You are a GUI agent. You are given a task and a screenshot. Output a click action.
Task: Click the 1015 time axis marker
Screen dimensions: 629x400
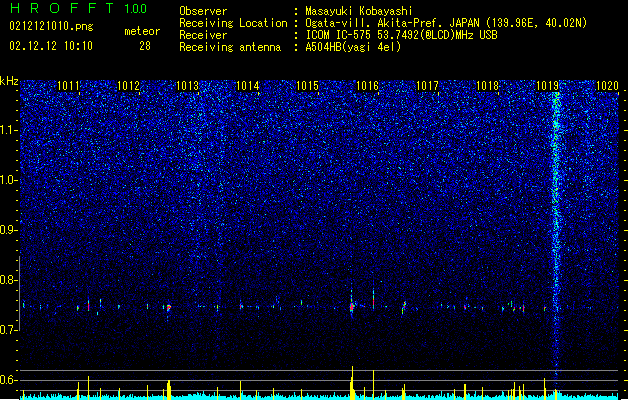(307, 86)
